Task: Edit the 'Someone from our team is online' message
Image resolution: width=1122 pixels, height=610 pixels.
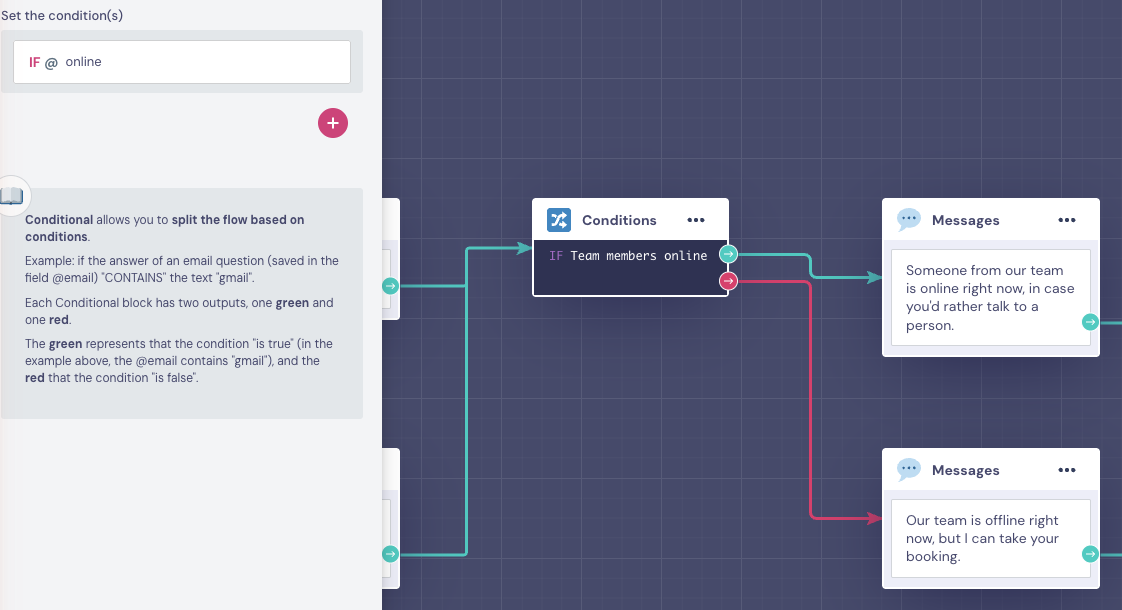Action: click(990, 297)
